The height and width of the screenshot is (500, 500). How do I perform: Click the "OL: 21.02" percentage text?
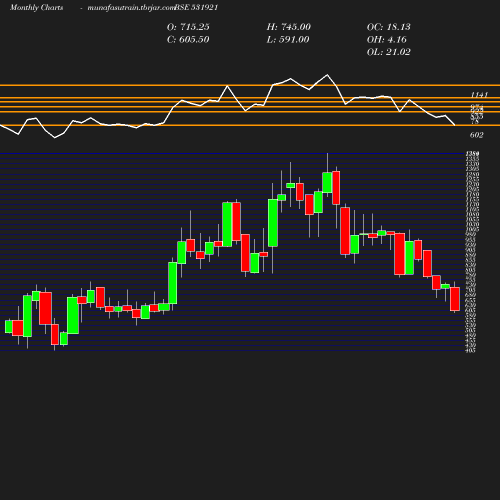(389, 52)
